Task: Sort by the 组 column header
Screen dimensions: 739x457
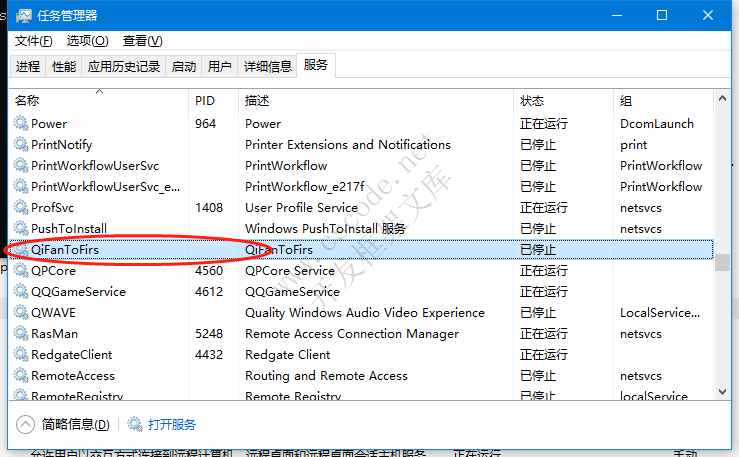Action: pos(663,100)
